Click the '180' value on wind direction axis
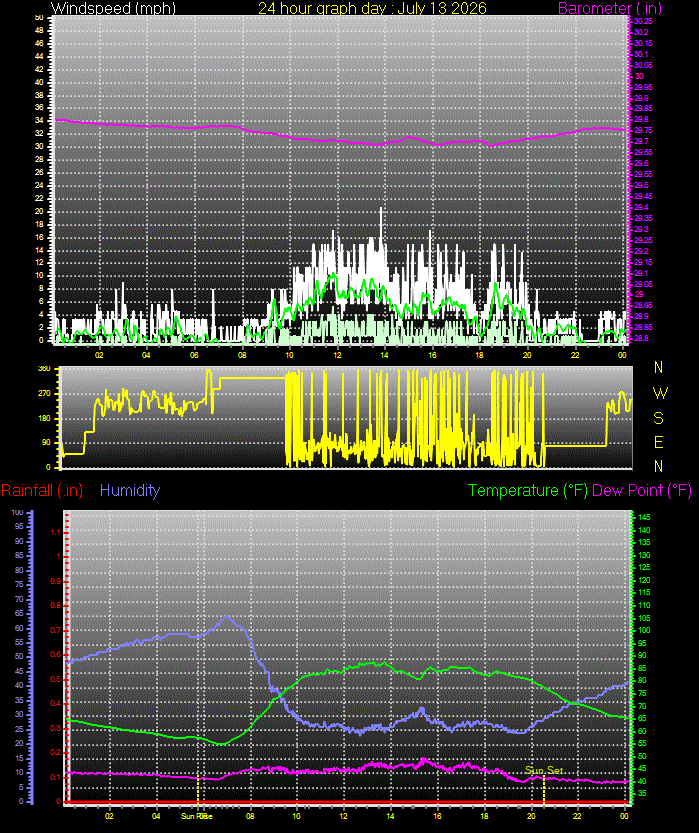 click(45, 418)
